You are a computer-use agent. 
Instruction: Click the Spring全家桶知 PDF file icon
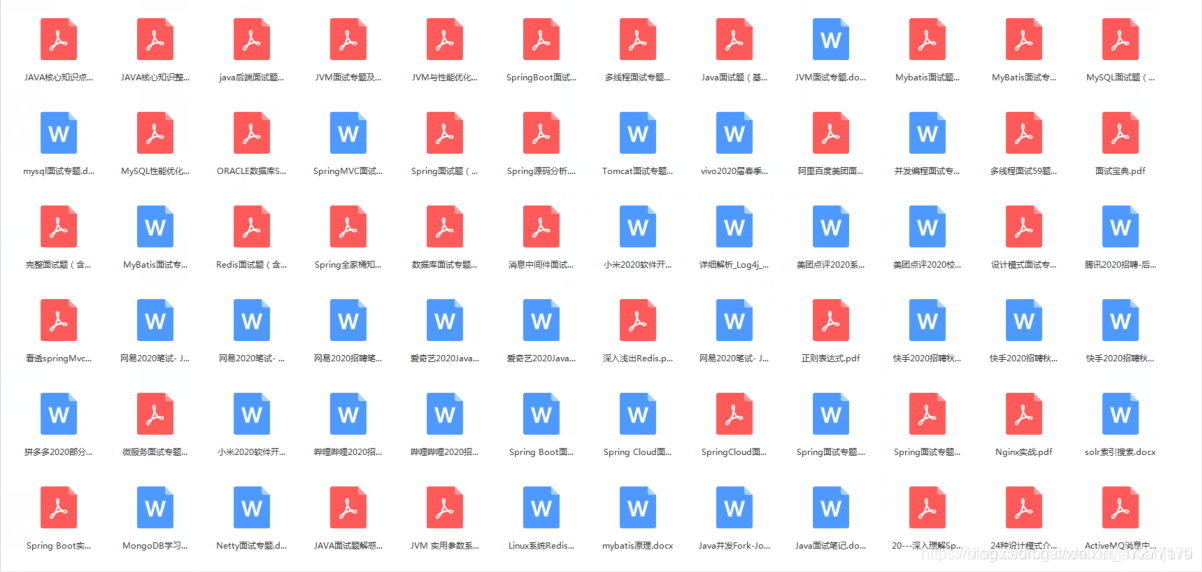(x=348, y=227)
